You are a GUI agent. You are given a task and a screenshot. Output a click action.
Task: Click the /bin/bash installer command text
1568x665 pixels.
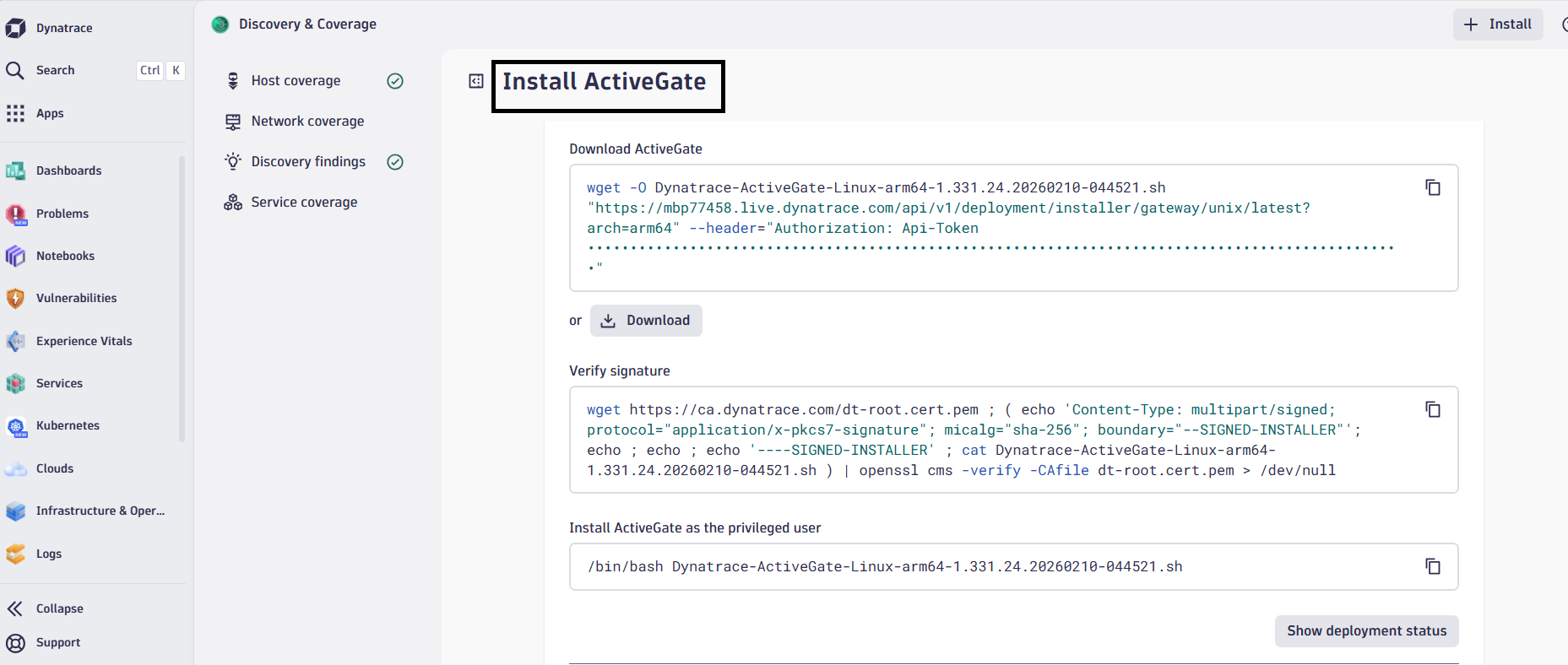[885, 566]
